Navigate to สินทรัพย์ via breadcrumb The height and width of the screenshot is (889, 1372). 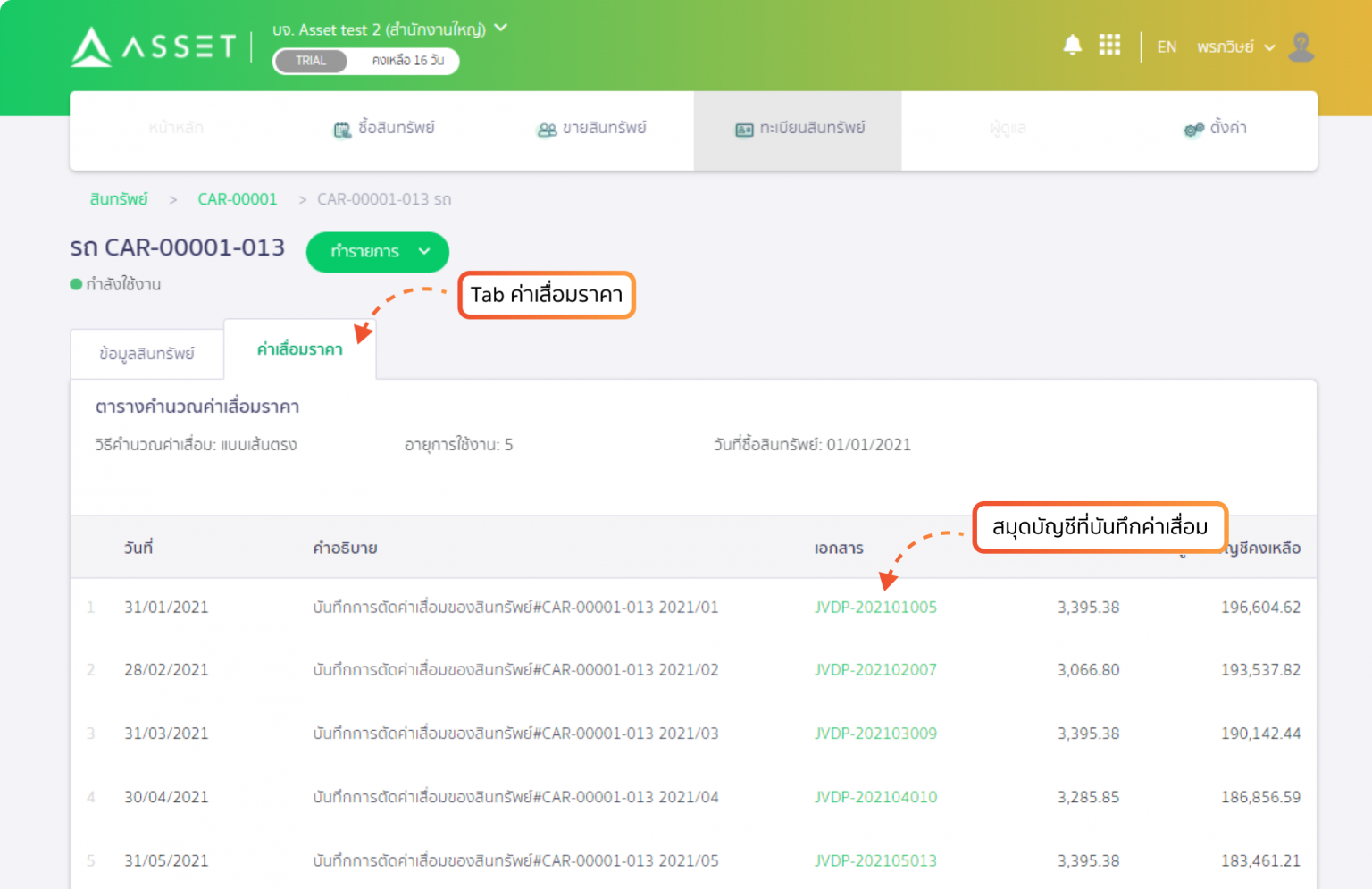(x=119, y=199)
